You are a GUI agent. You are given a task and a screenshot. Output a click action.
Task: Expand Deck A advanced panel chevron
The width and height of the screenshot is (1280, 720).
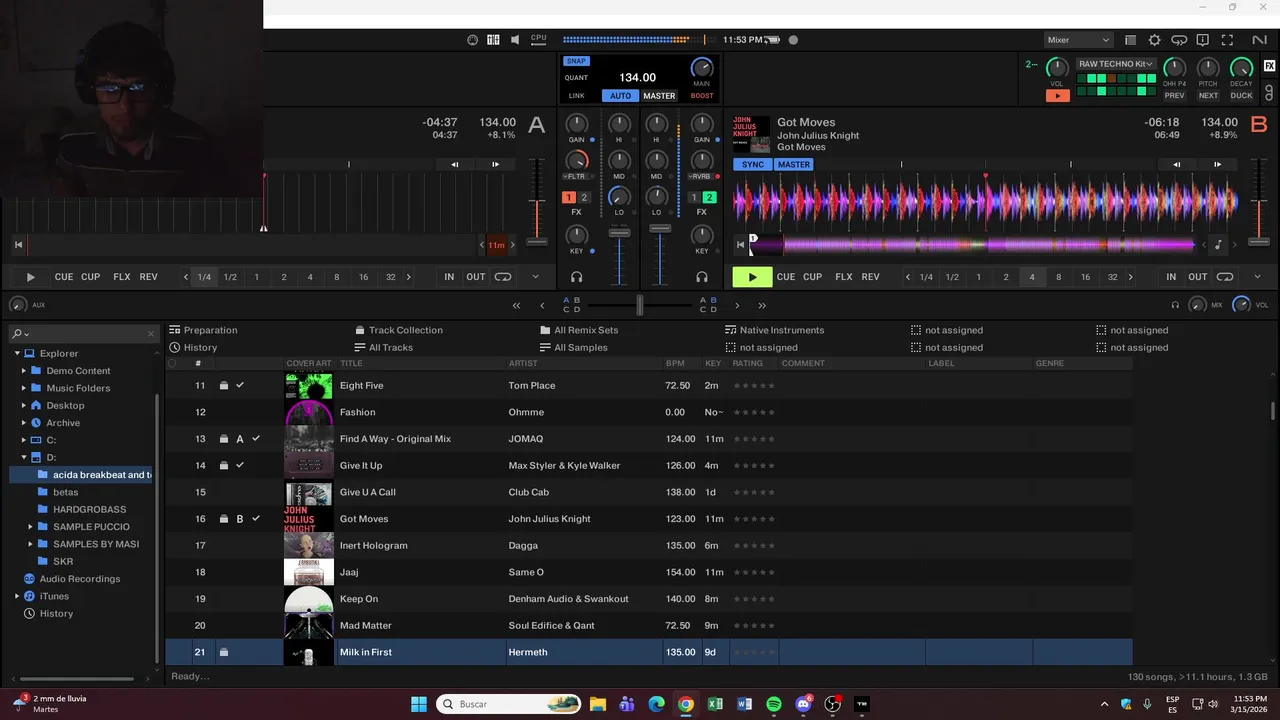[535, 277]
